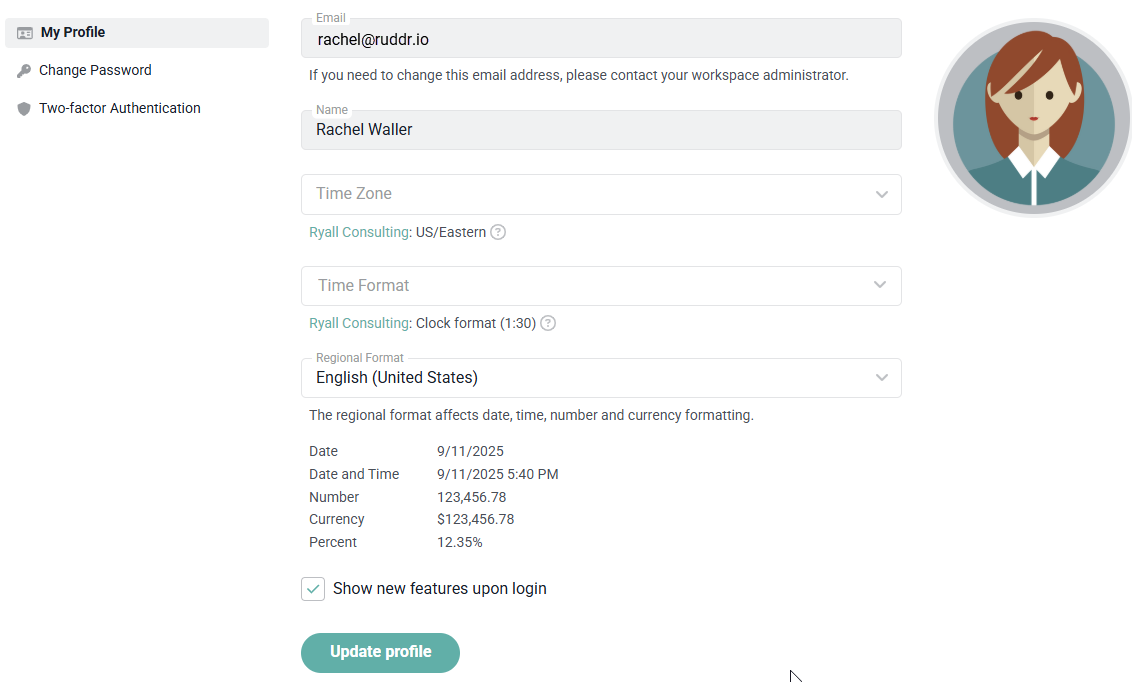Viewport: 1132px width, 682px height.
Task: Click the Regional Format chevron arrow
Action: 881,378
